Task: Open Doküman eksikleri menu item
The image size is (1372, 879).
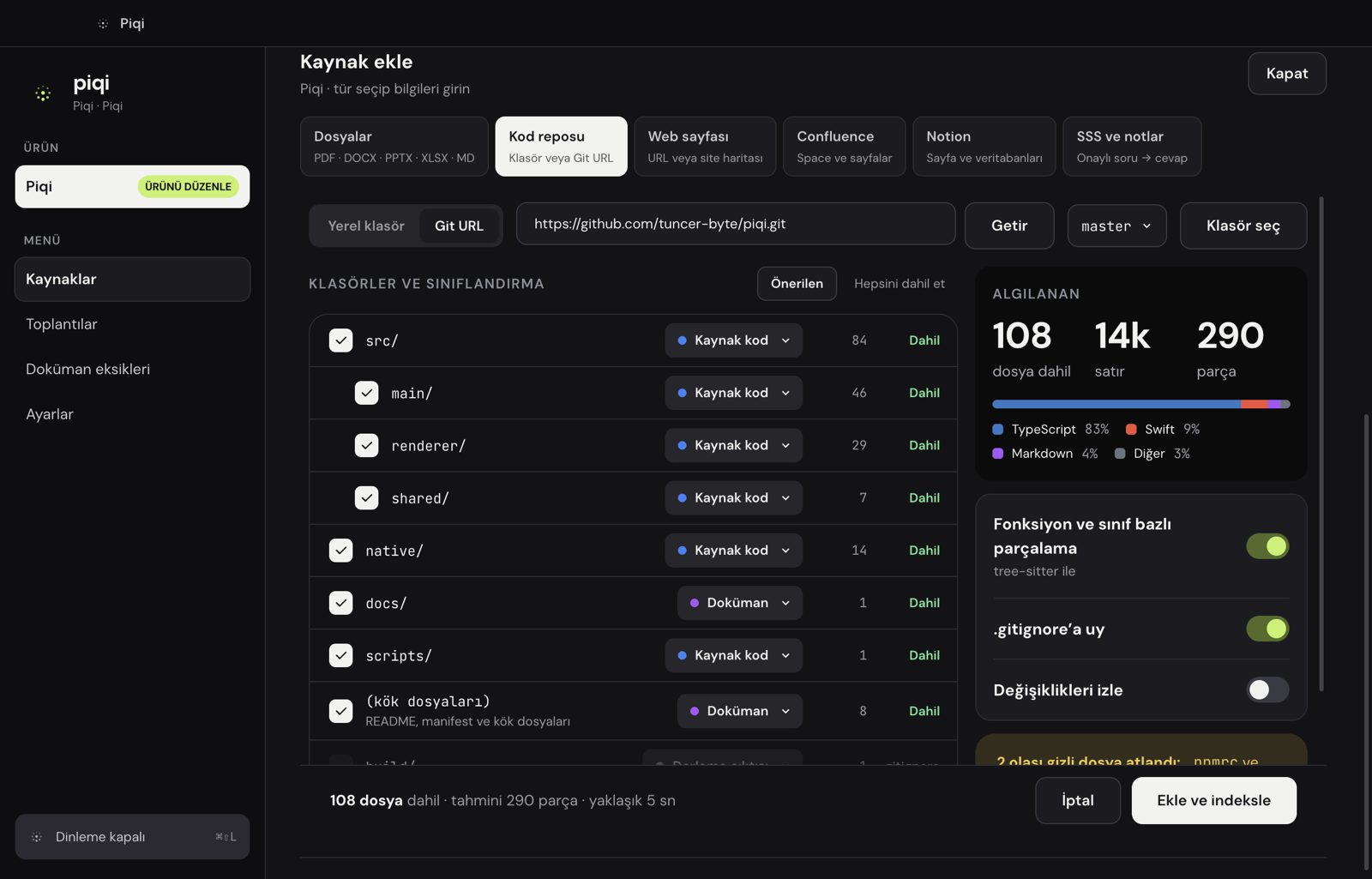Action: click(x=132, y=369)
